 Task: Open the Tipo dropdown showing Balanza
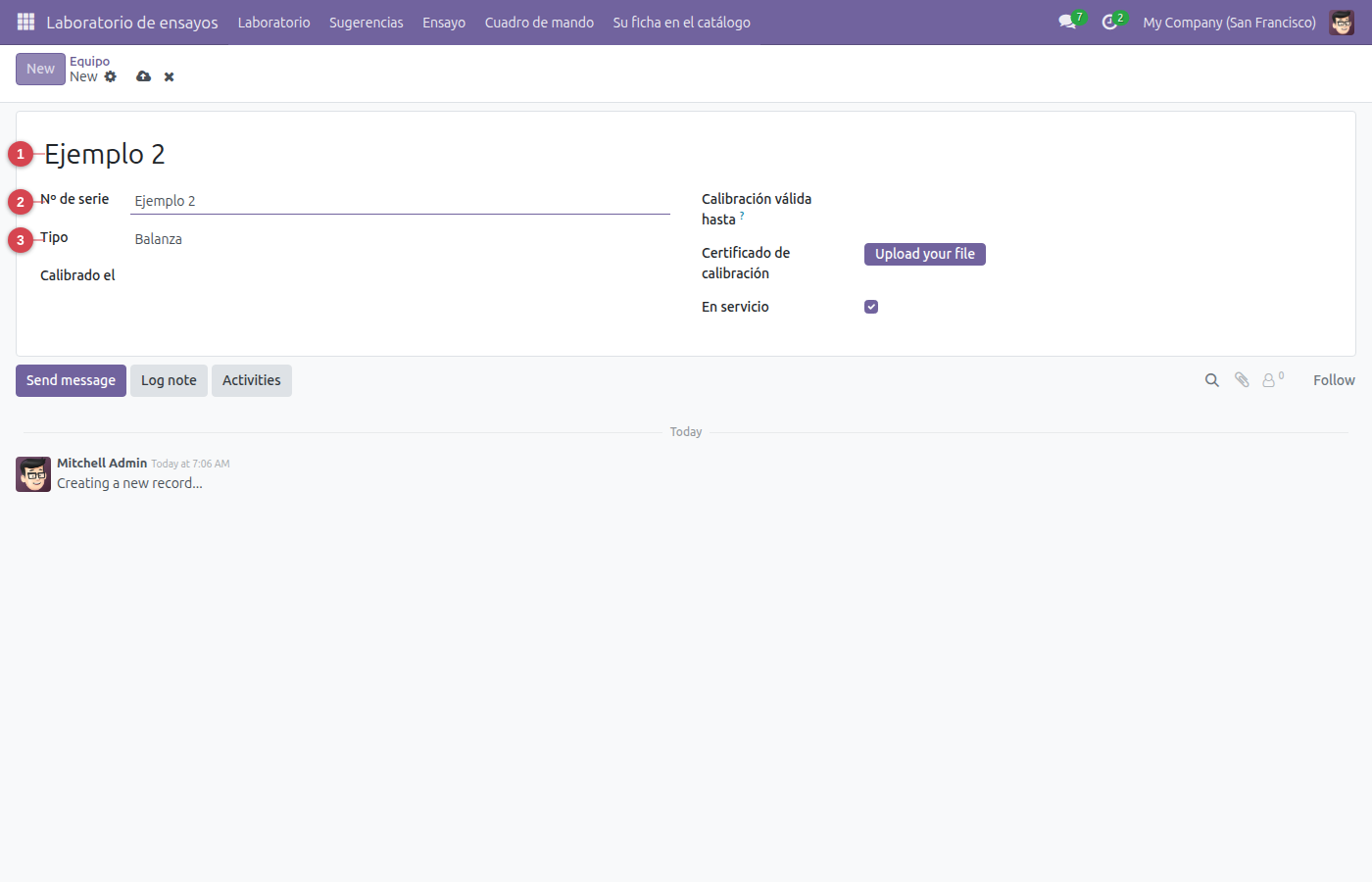pyautogui.click(x=400, y=239)
